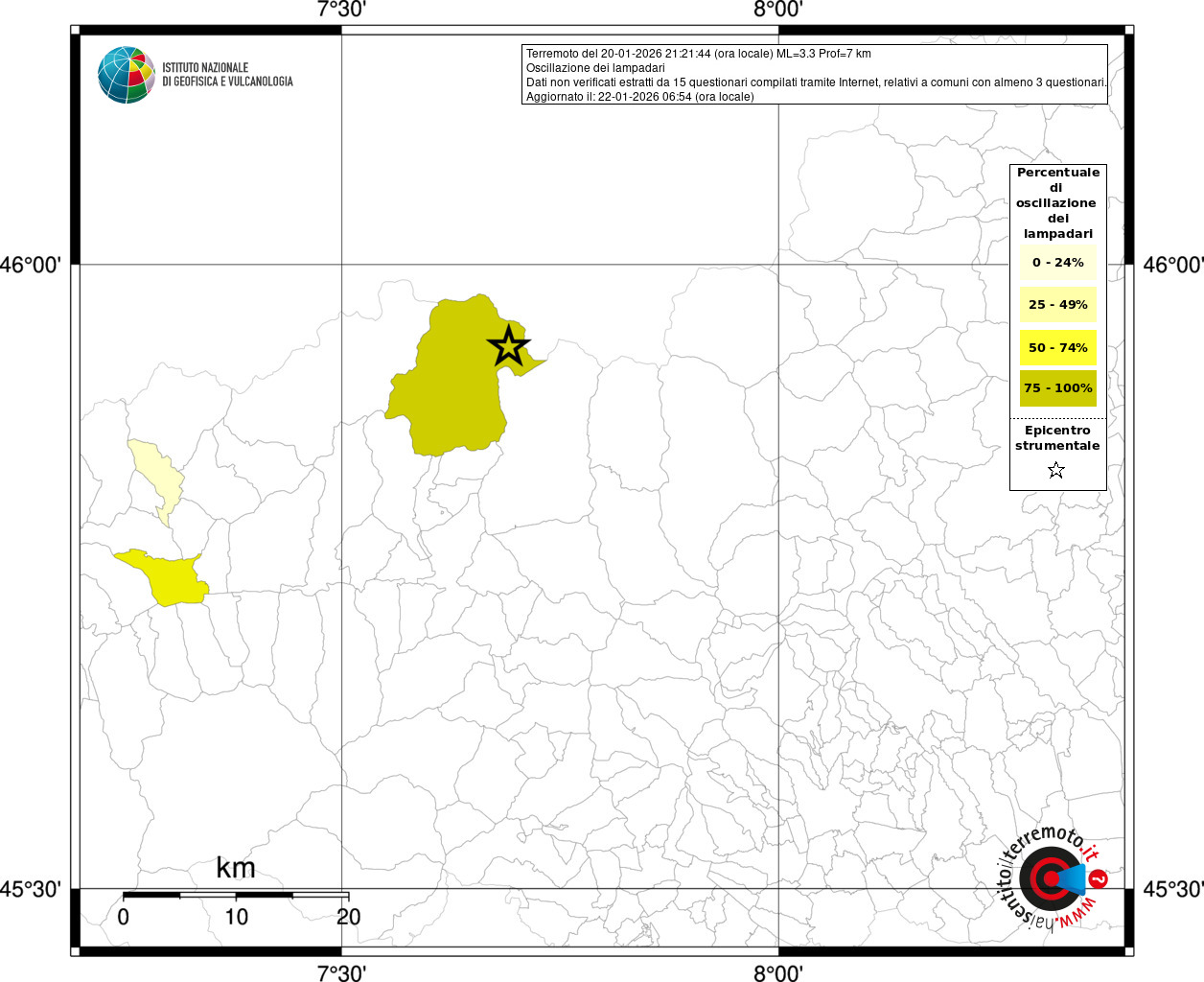Click the scale bar '0' label
Viewport: 1204px width, 982px height.
pyautogui.click(x=124, y=917)
